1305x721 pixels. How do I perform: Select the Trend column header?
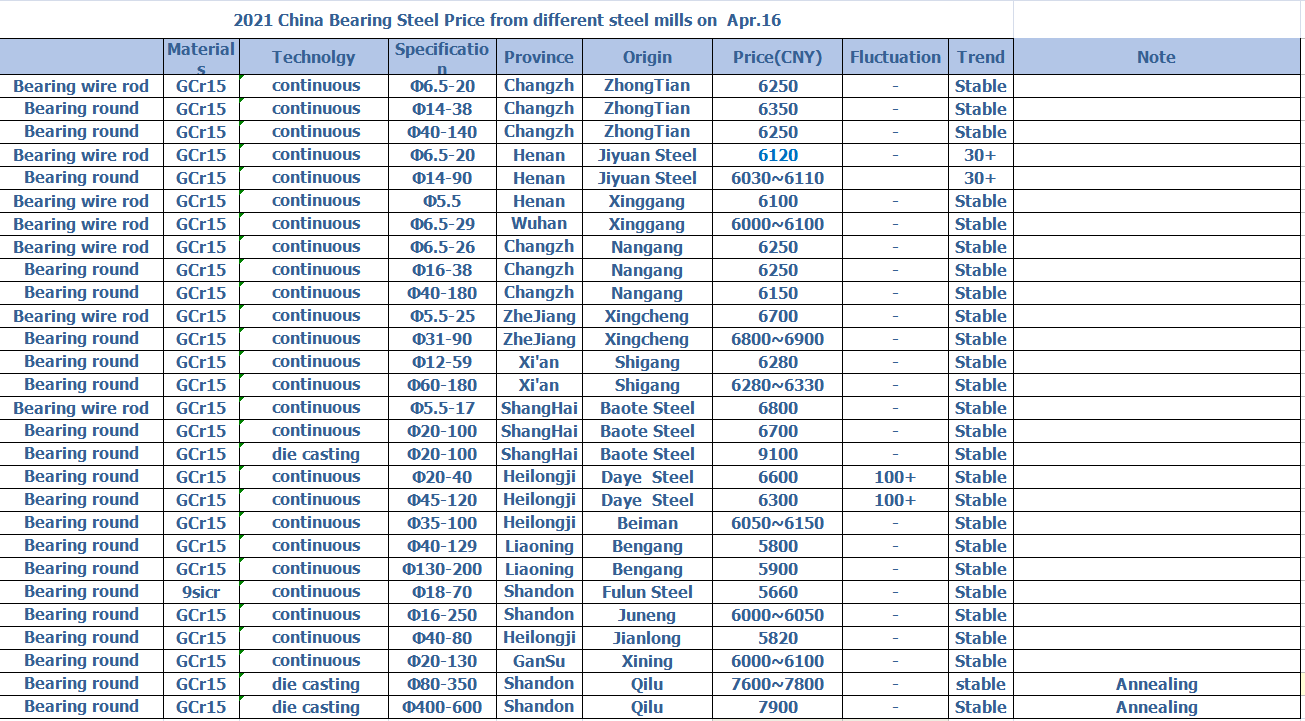pyautogui.click(x=980, y=57)
